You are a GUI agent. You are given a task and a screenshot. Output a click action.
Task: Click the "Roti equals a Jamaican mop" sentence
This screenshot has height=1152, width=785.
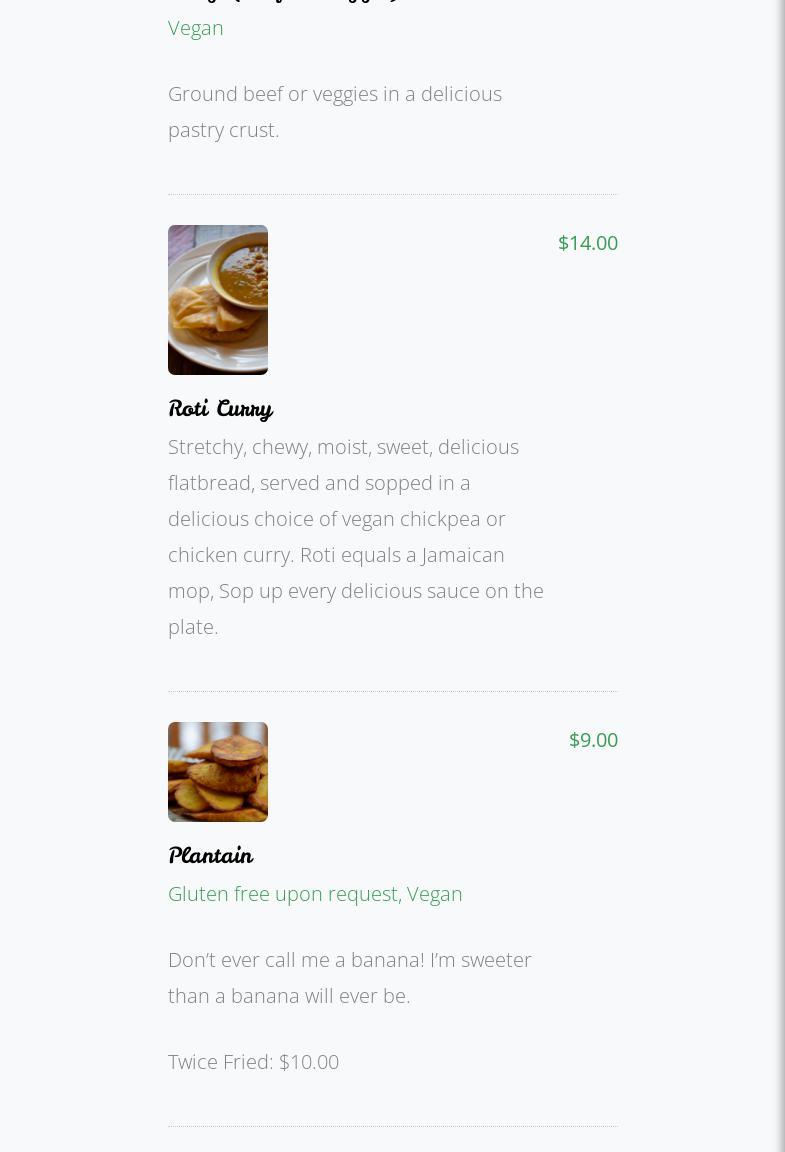400,555
